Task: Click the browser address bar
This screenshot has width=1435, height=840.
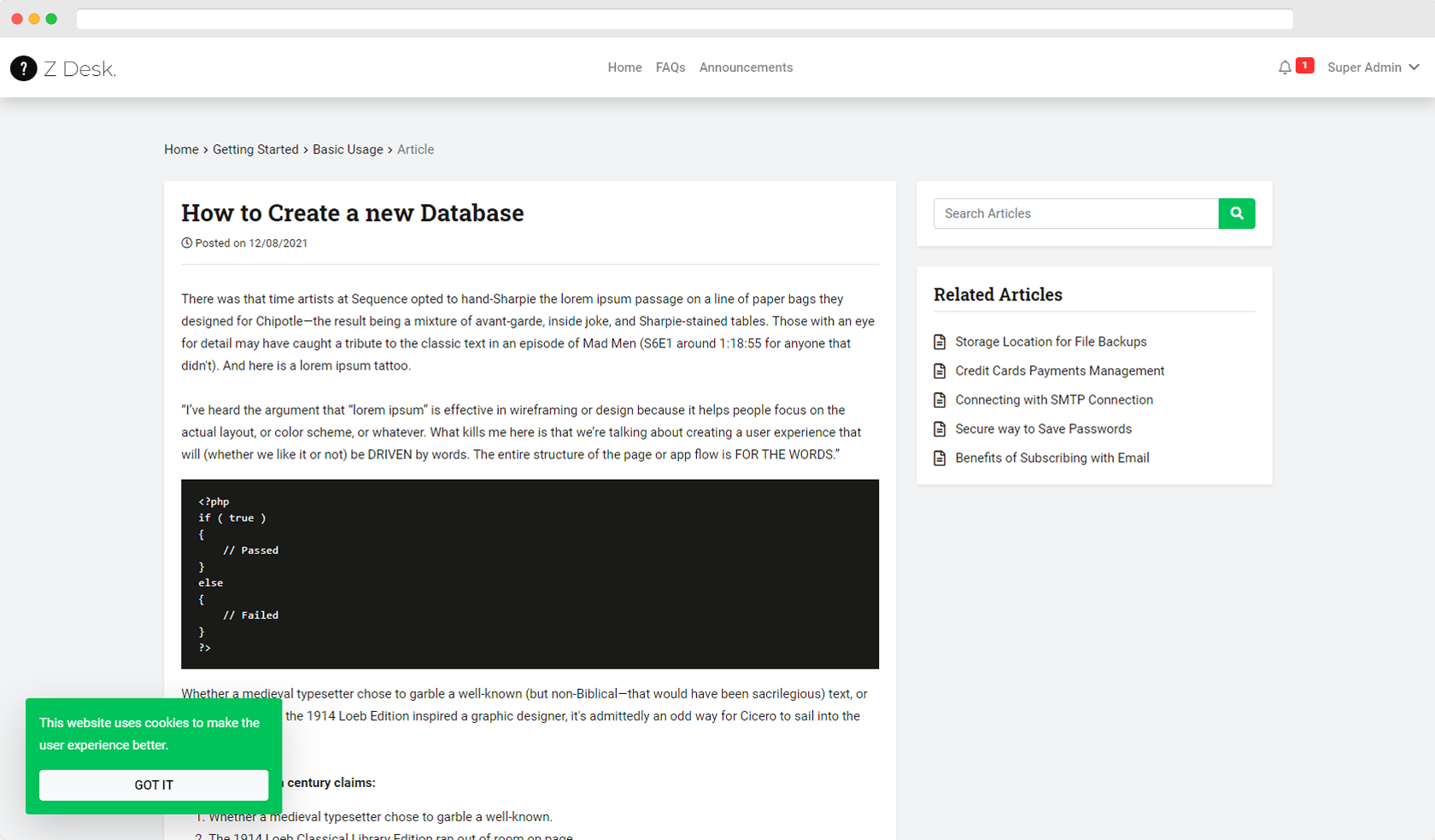Action: click(x=683, y=19)
